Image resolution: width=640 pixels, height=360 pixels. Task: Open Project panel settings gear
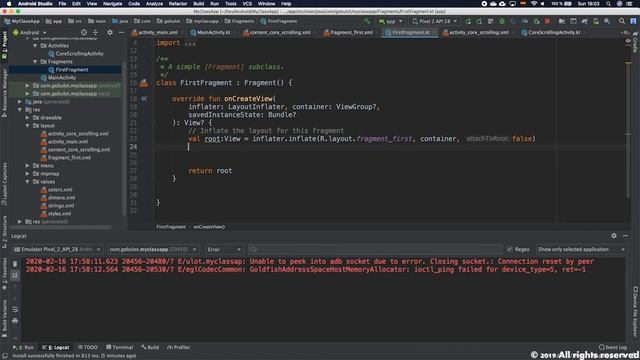[110, 32]
